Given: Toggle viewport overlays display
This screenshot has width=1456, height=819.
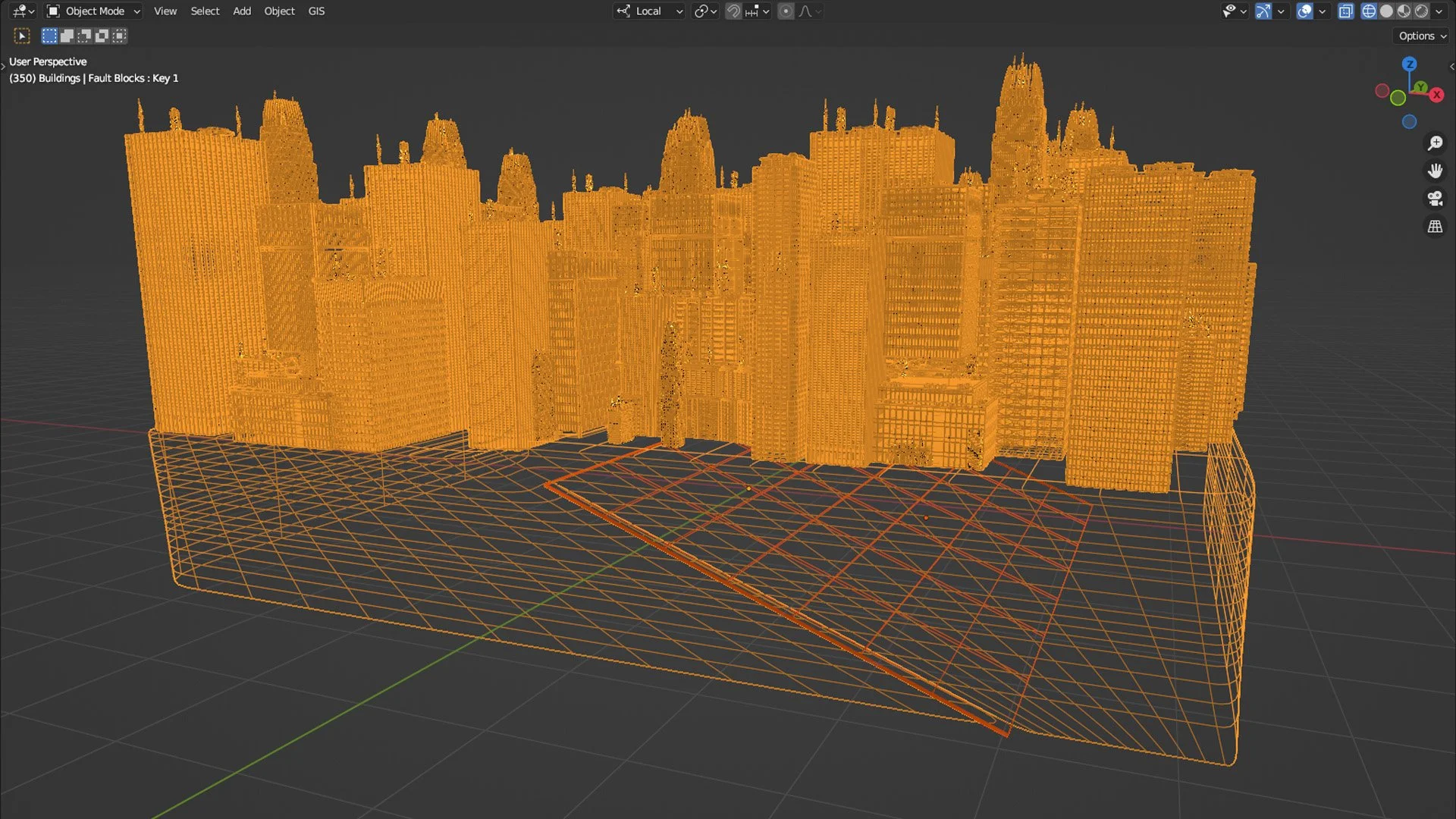Looking at the screenshot, I should pos(1304,11).
